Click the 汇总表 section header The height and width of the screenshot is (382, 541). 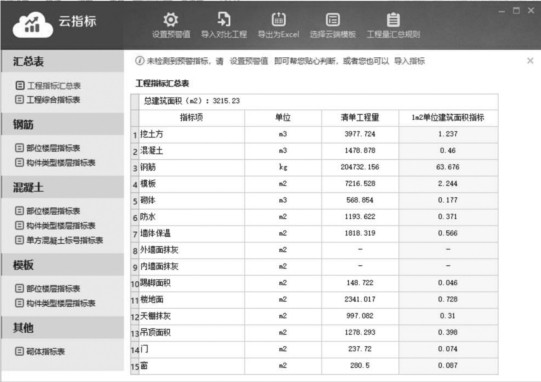62,61
